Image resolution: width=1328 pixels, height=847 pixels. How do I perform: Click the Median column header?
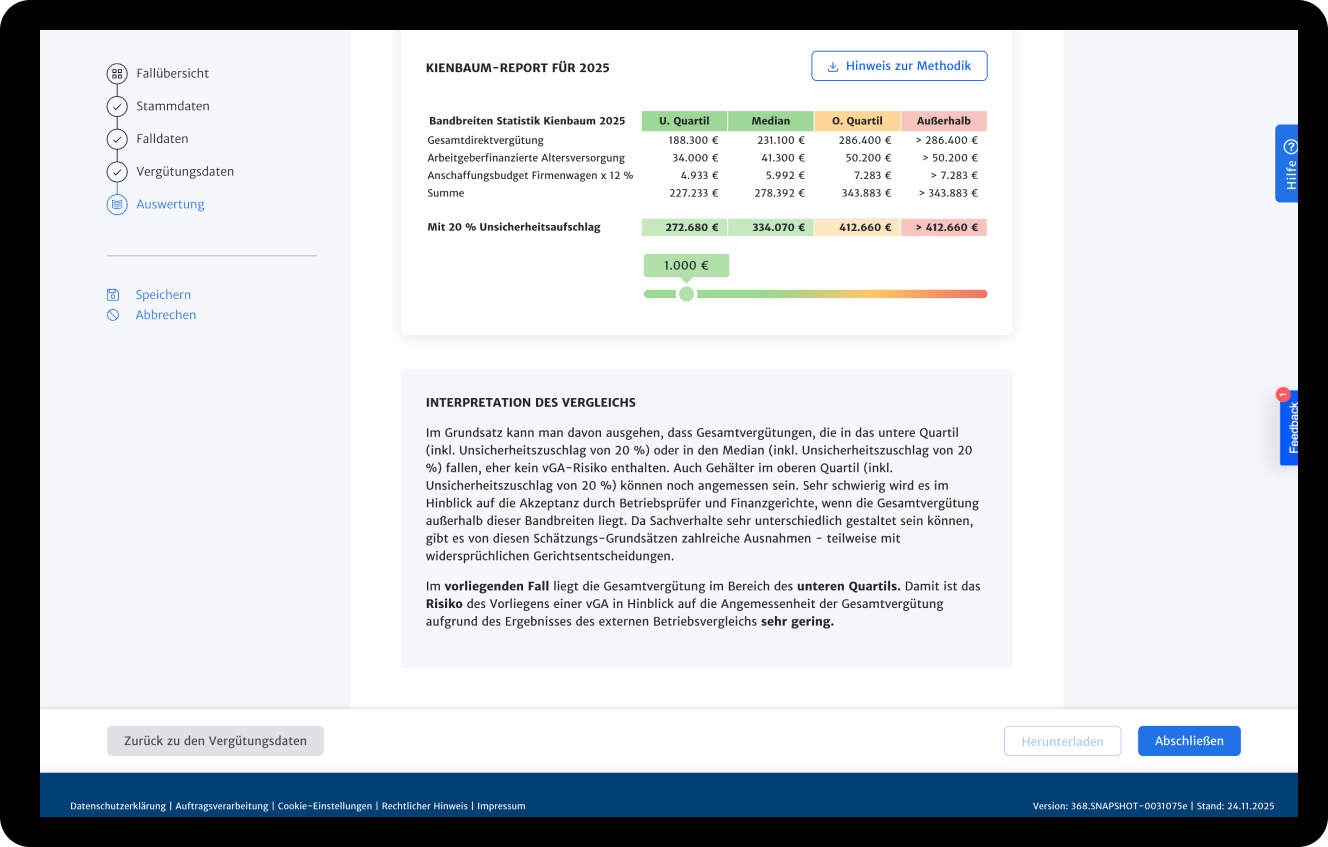pos(771,121)
